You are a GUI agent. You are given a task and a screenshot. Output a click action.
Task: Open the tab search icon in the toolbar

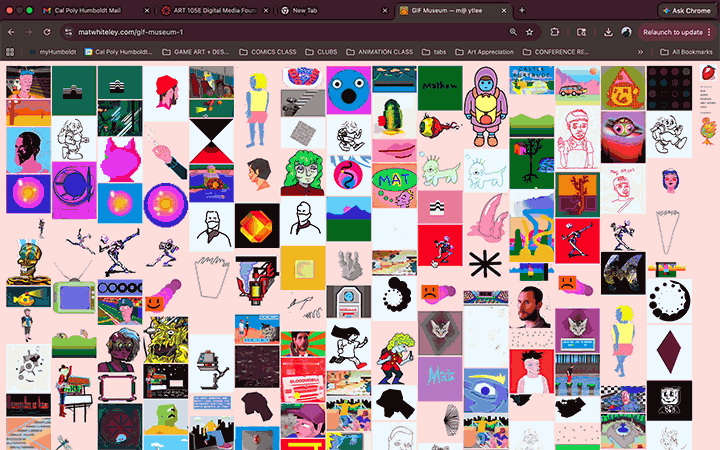pyautogui.click(x=581, y=32)
